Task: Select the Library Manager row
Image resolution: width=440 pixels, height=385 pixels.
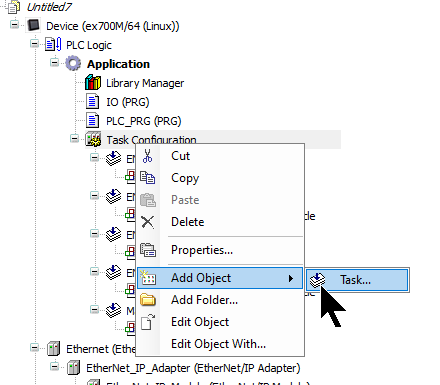Action: 145,83
